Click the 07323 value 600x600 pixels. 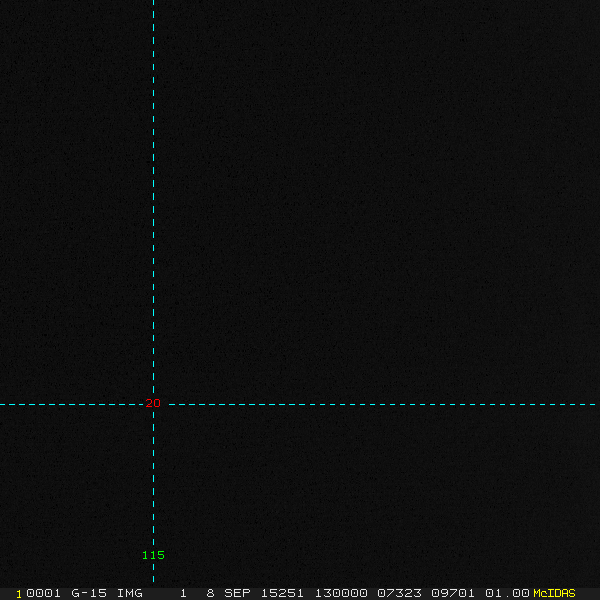click(x=399, y=593)
